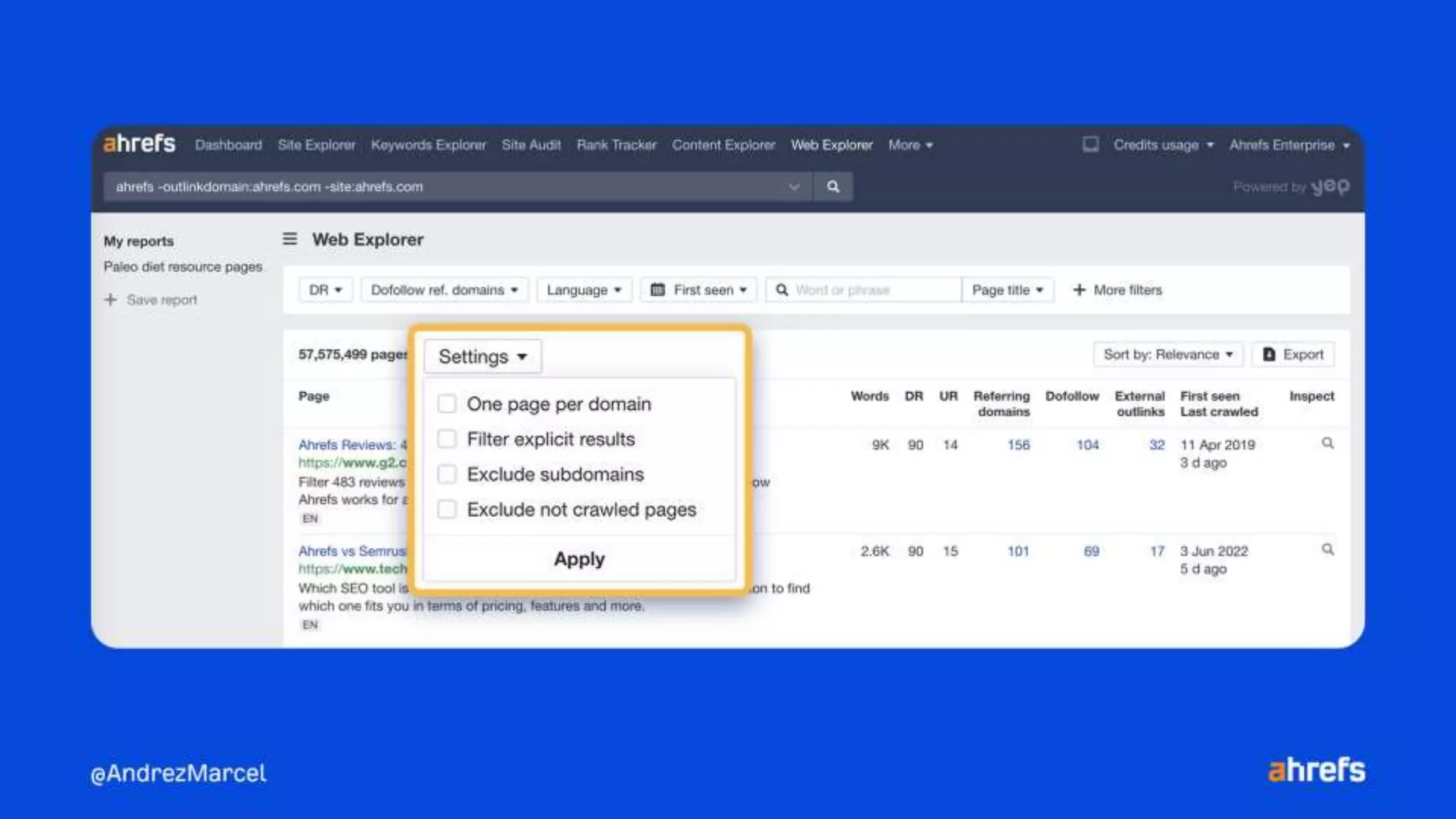Open Sort by: Relevance dropdown
1456x819 pixels.
click(x=1168, y=354)
